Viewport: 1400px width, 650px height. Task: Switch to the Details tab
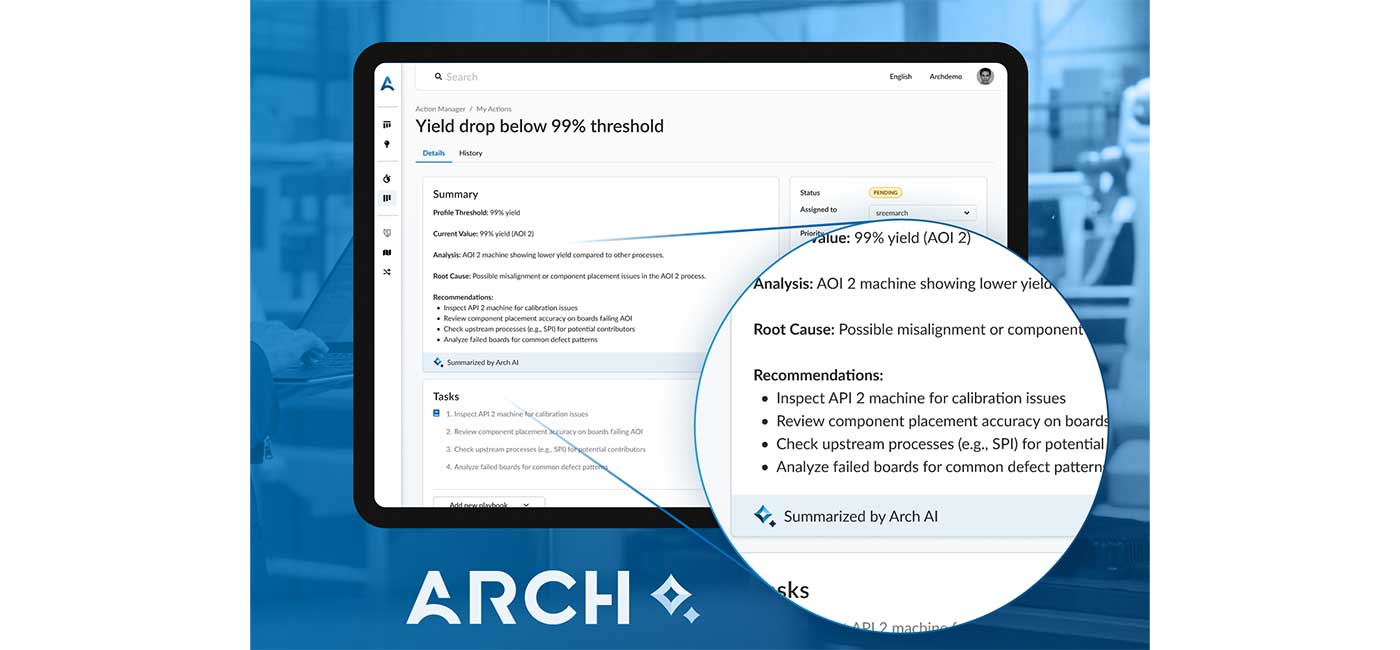click(433, 153)
